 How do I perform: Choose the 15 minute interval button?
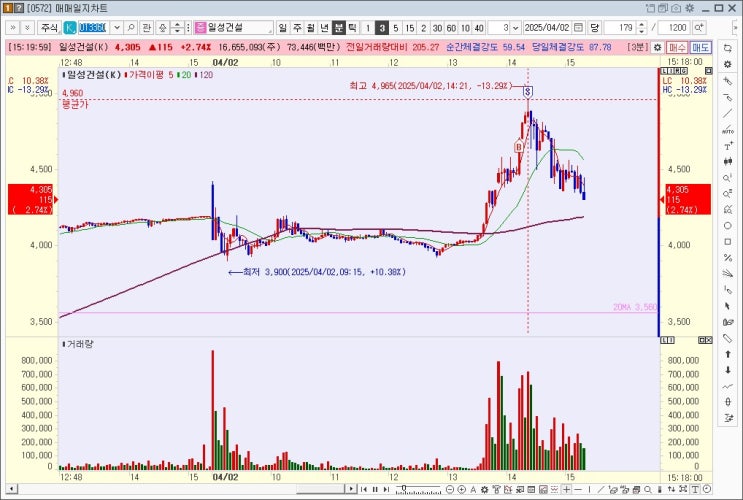point(409,28)
